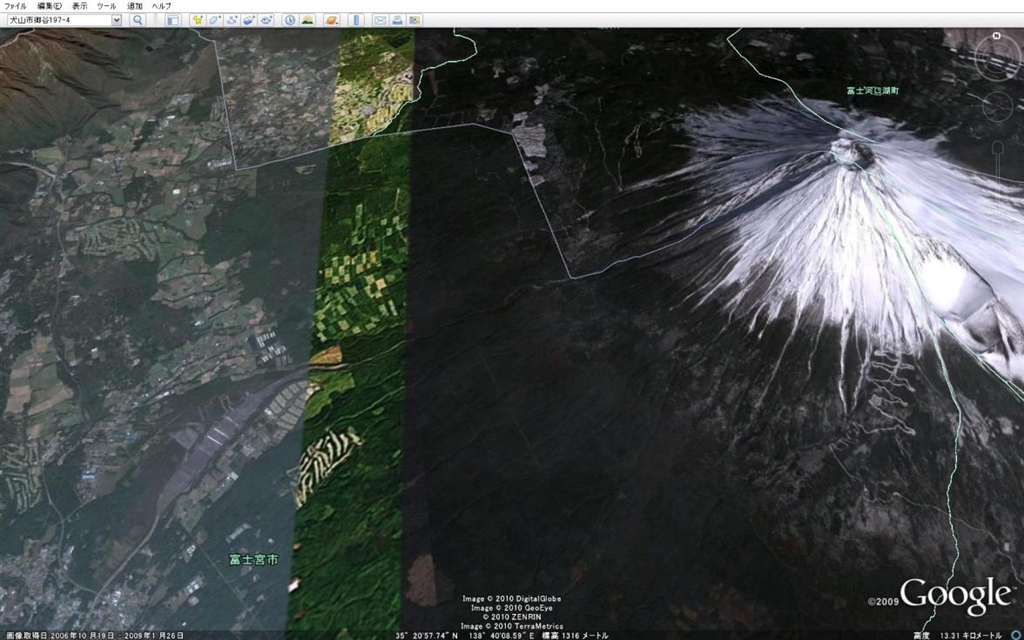This screenshot has width=1024, height=640.
Task: Open the 表示 menu
Action: point(79,6)
